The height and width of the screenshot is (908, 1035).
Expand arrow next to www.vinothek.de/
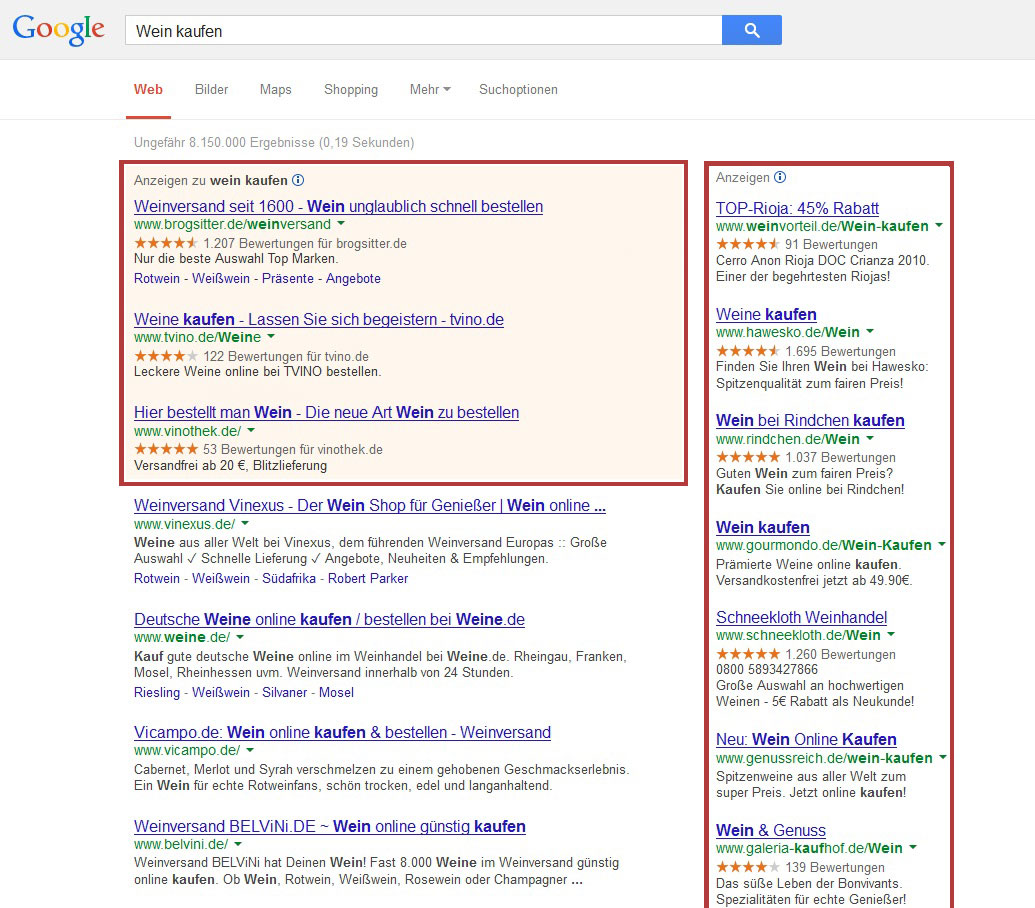251,430
